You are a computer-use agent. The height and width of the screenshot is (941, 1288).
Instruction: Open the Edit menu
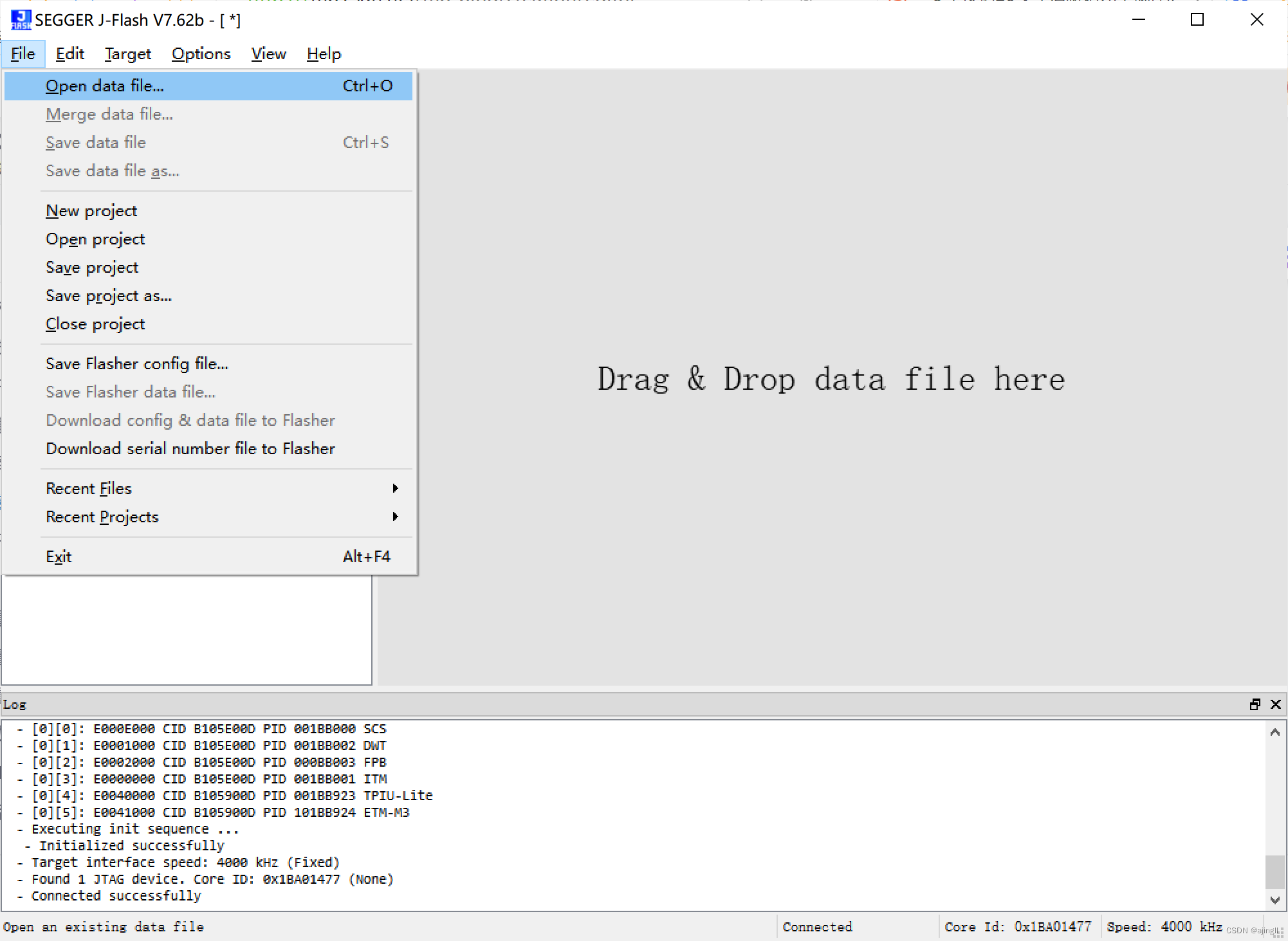(x=69, y=54)
